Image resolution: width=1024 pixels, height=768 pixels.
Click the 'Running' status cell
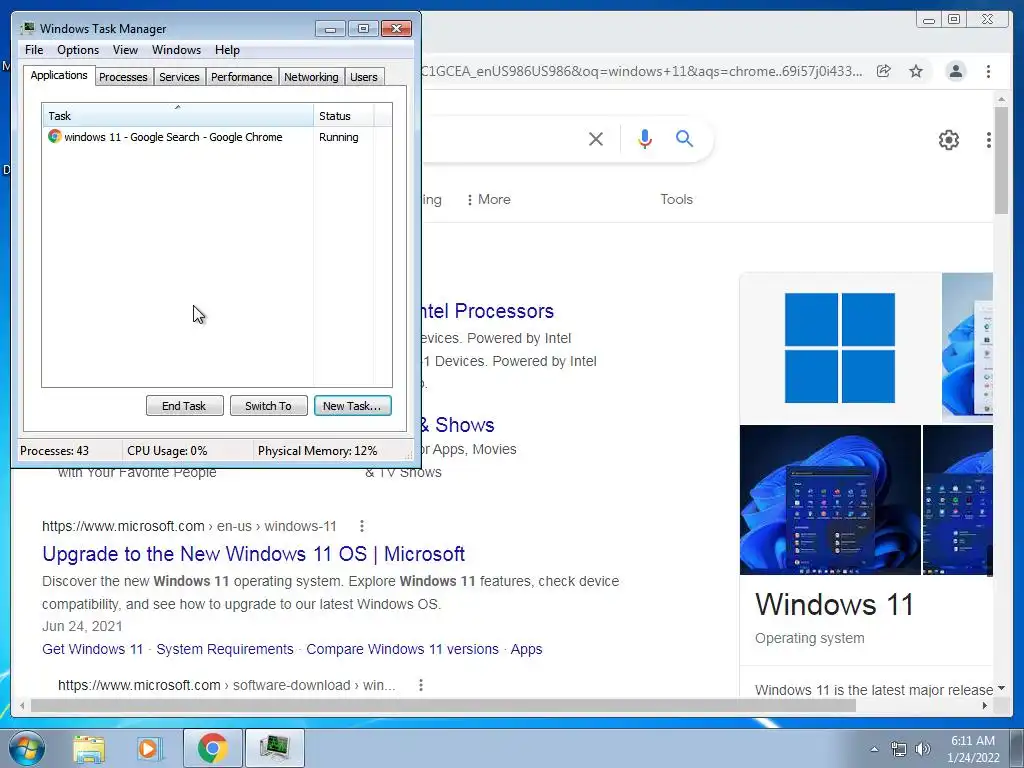tap(339, 137)
